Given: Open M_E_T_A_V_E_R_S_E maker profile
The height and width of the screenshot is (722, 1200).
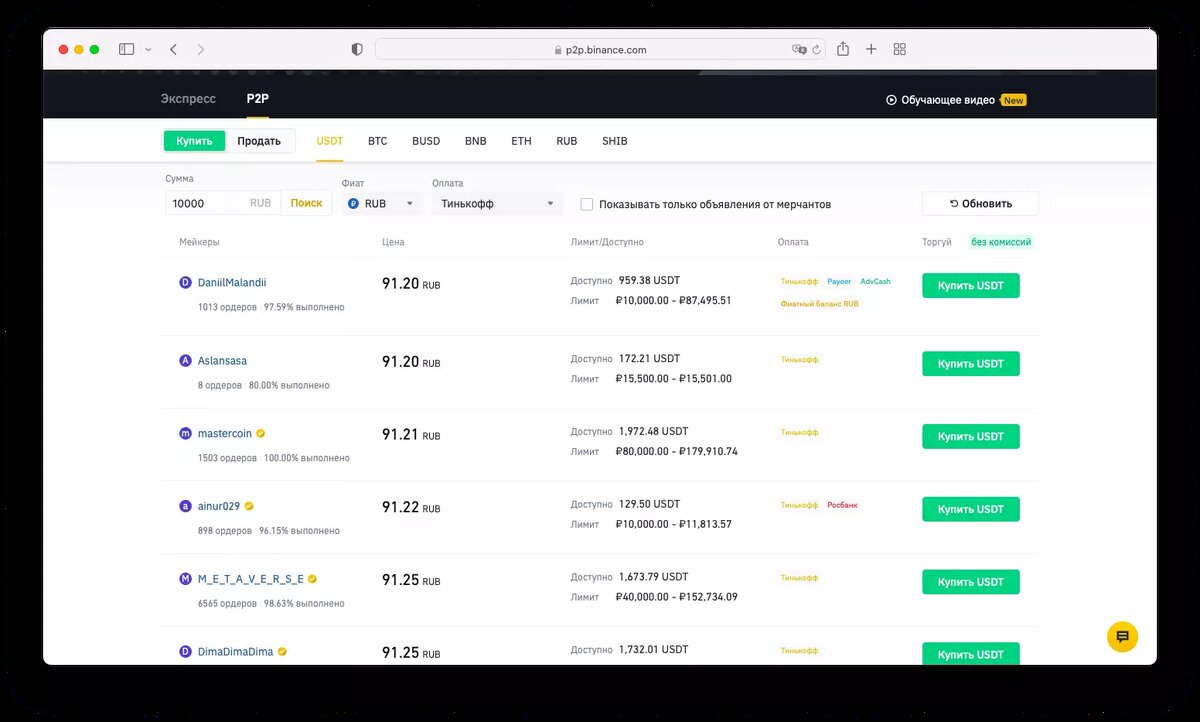Looking at the screenshot, I should 250,579.
